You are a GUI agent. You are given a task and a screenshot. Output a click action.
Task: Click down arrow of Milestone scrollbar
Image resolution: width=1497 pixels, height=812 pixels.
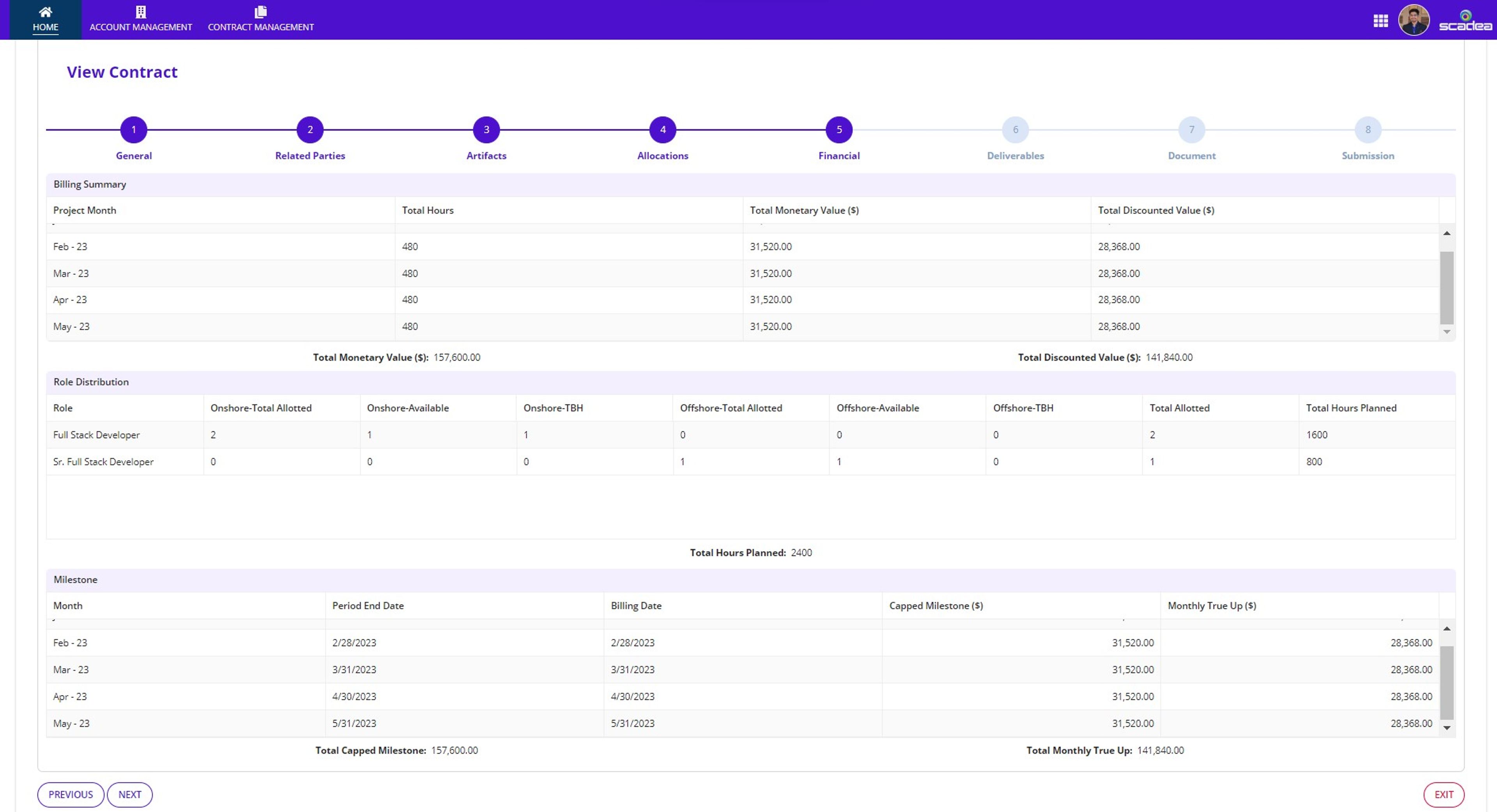[1447, 728]
